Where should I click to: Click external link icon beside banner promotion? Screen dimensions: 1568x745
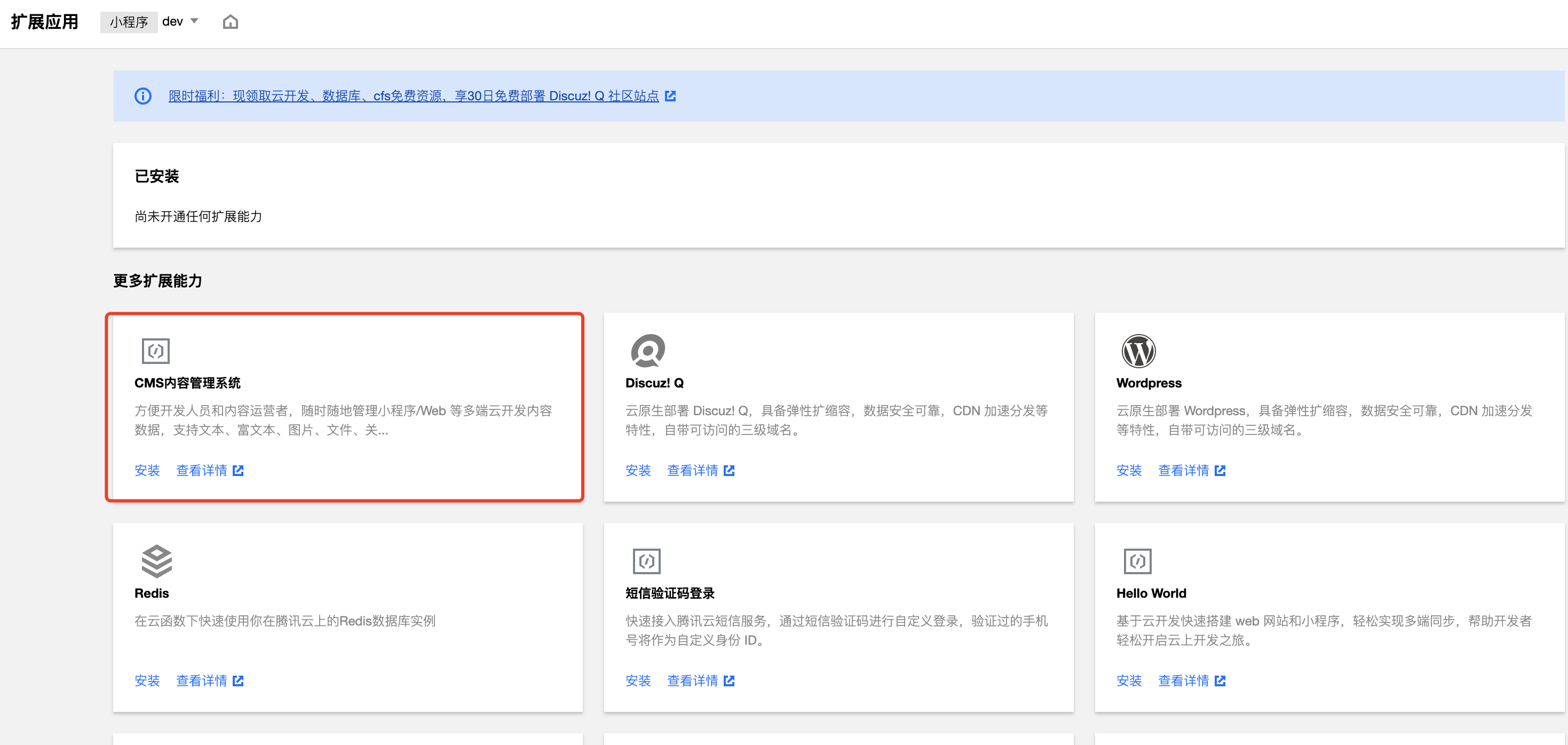click(670, 96)
